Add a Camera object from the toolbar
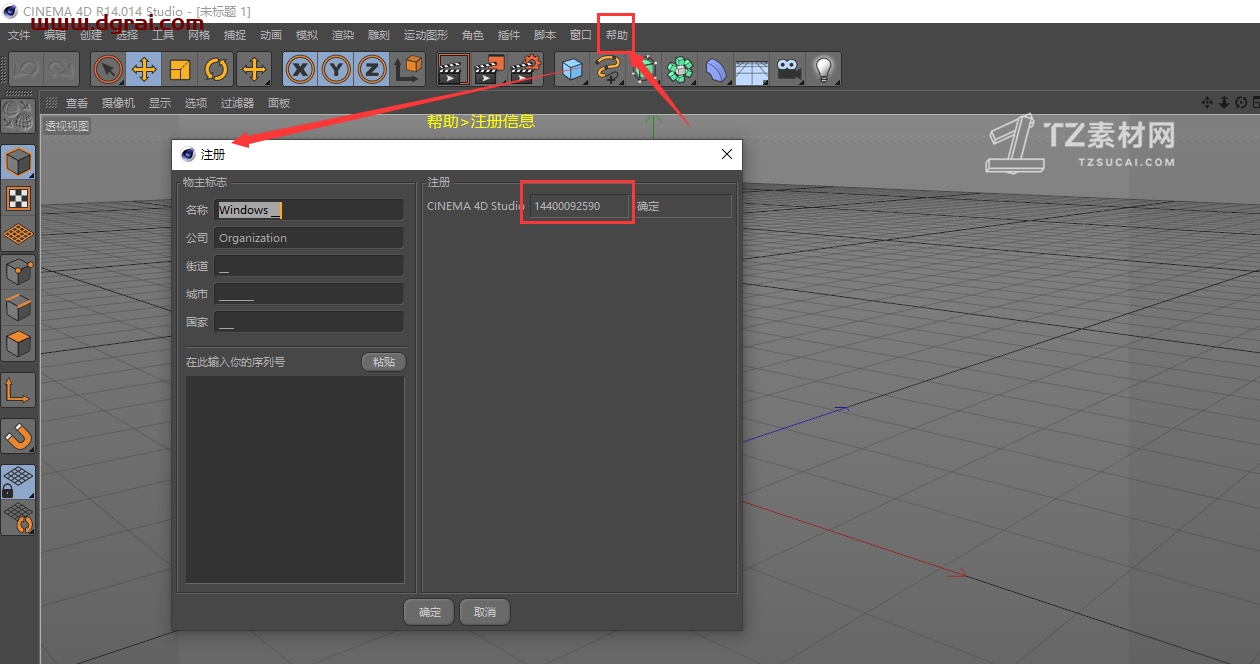Image resolution: width=1260 pixels, height=664 pixels. tap(788, 70)
